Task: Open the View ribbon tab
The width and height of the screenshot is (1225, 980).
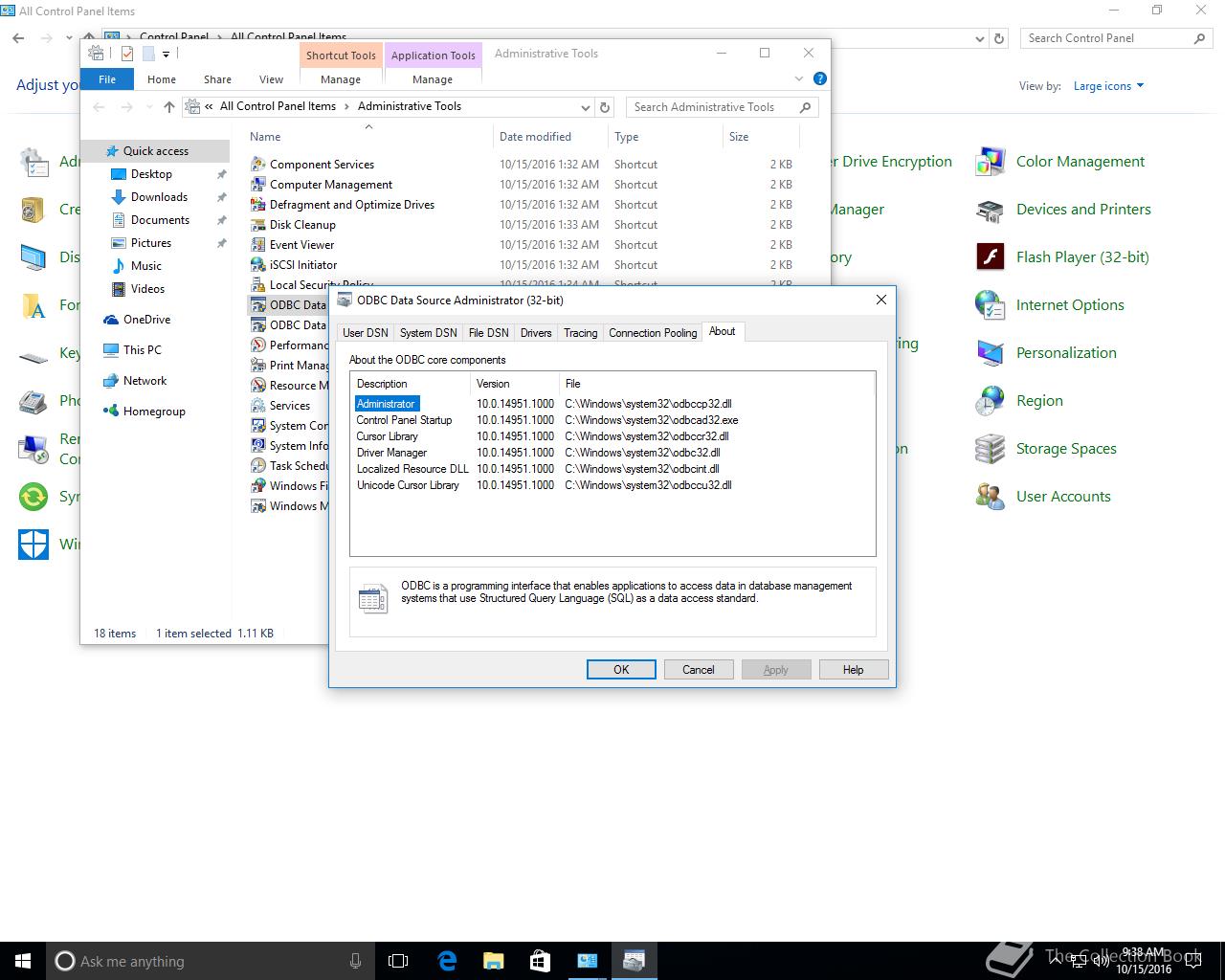Action: 271,79
